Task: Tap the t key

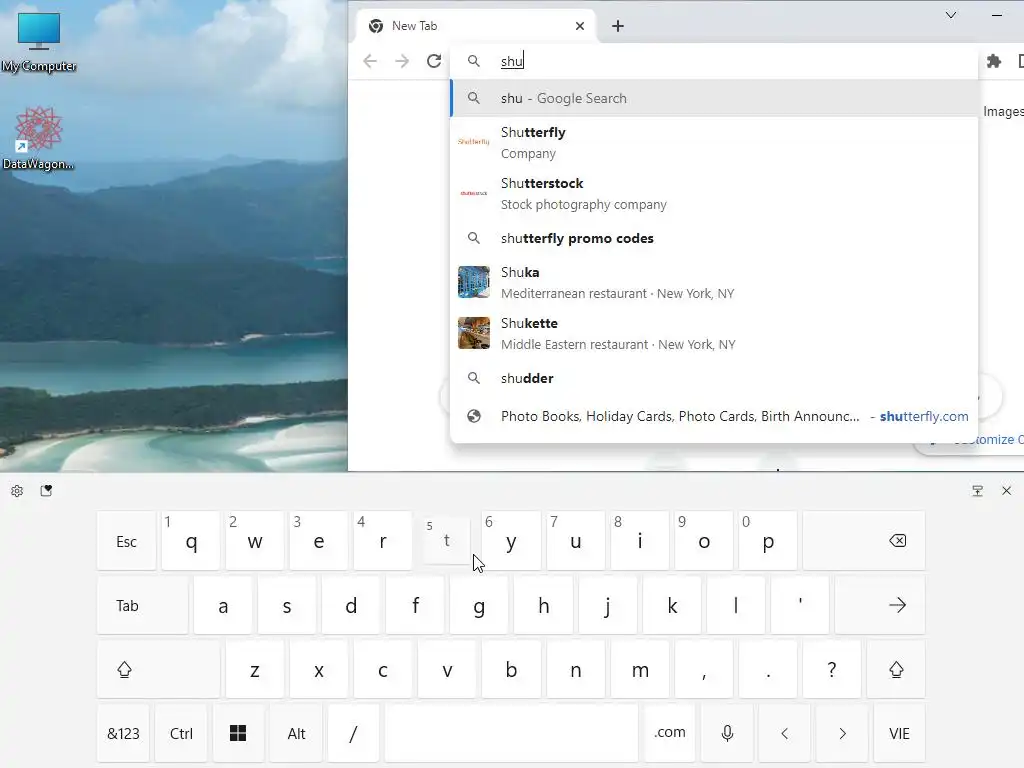Action: pyautogui.click(x=447, y=541)
